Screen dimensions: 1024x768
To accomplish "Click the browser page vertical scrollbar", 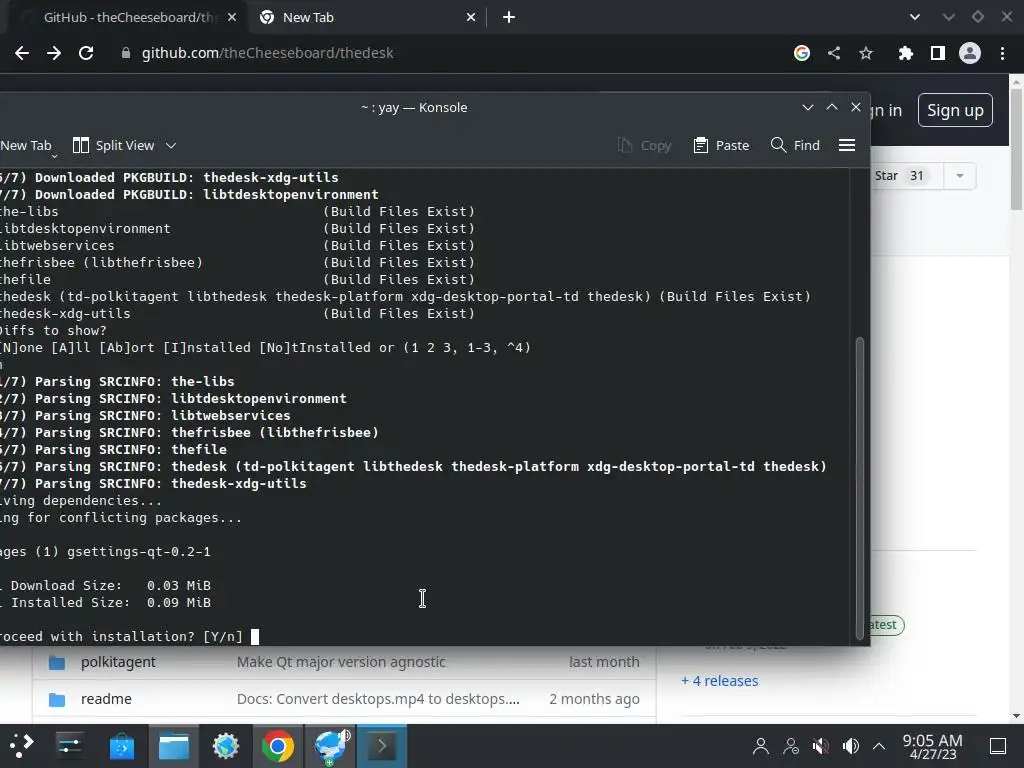I will (1016, 149).
